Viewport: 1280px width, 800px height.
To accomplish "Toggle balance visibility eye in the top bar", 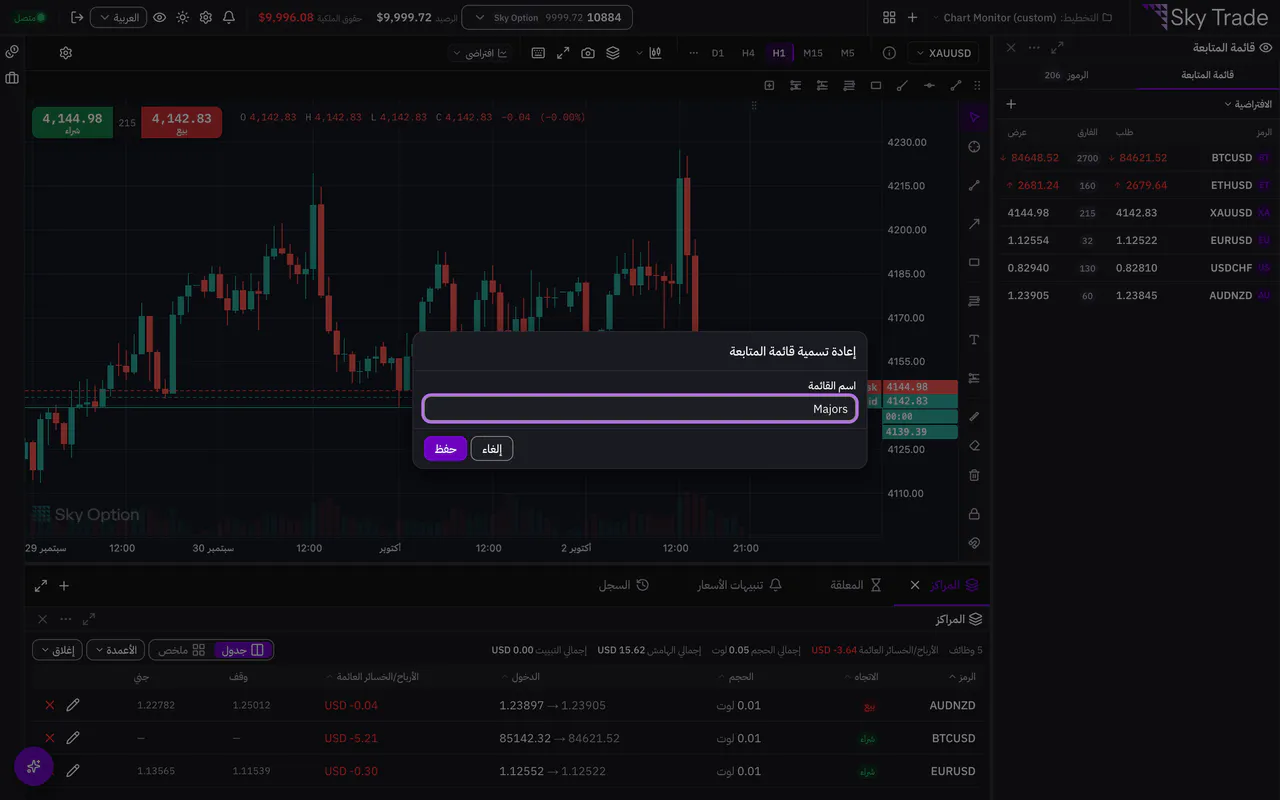I will pos(160,18).
